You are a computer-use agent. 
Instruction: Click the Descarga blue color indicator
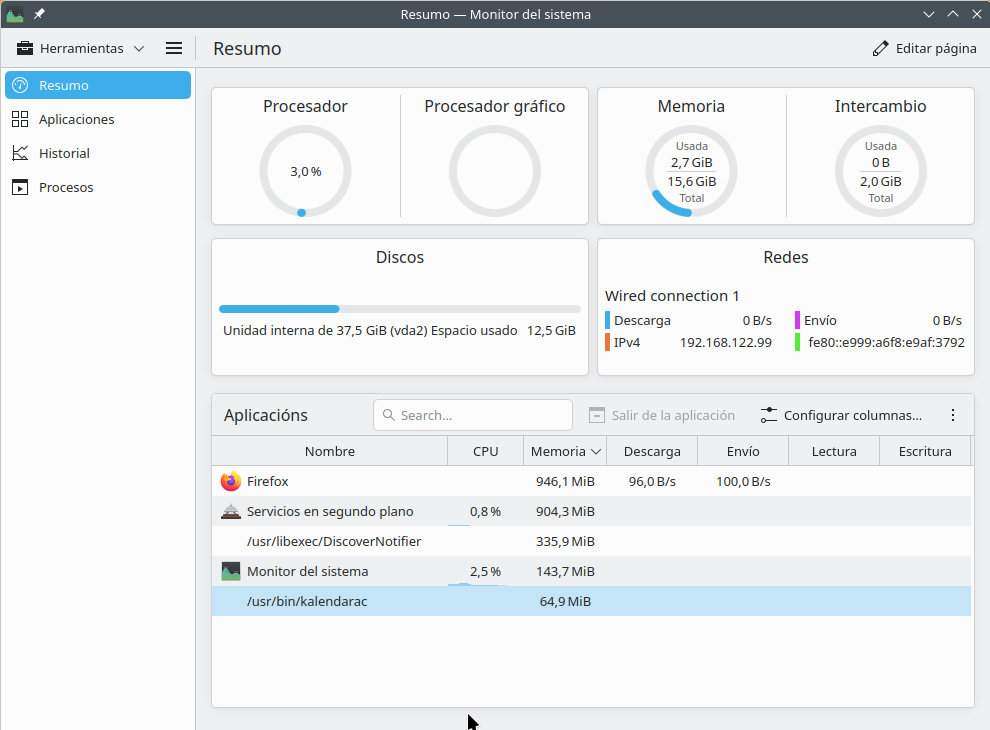607,320
